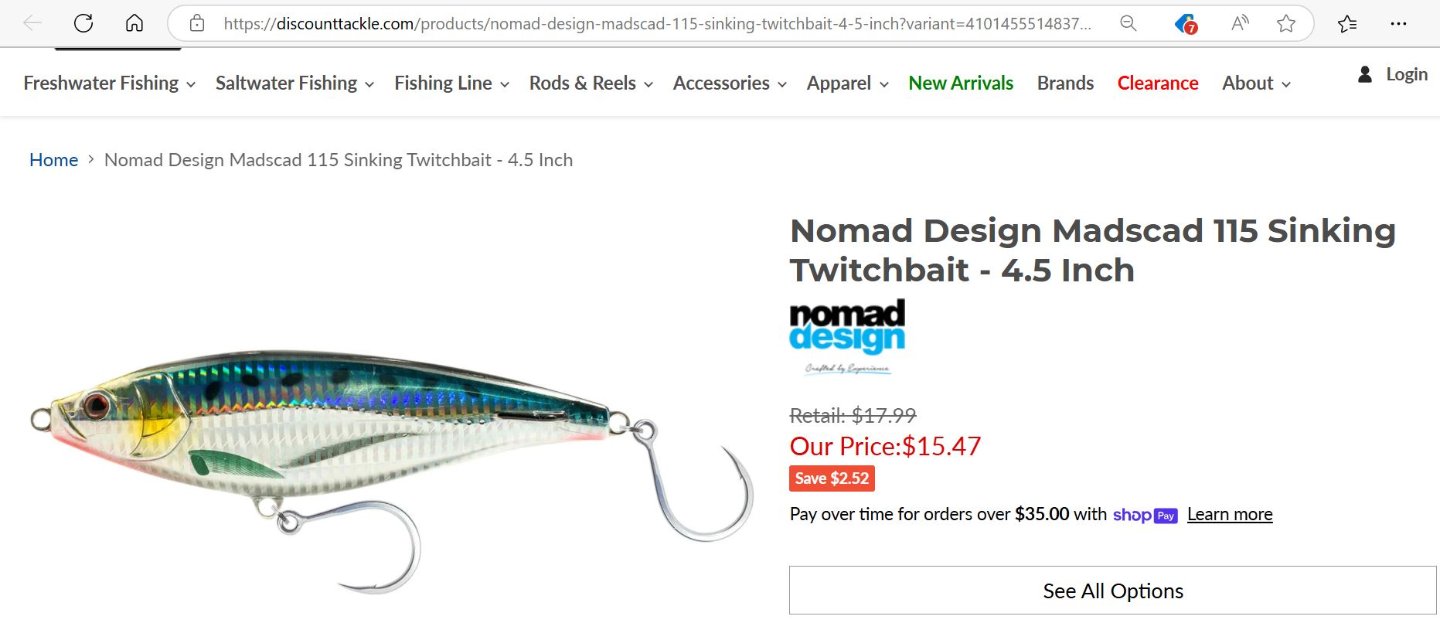
Task: Open browser Settings and more menu
Action: click(x=1398, y=23)
